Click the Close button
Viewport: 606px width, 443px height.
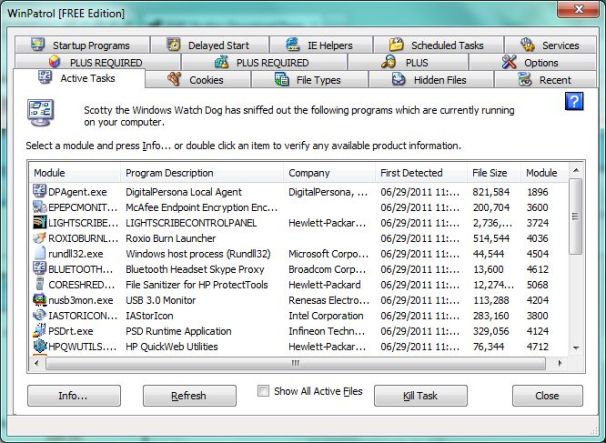coord(547,395)
